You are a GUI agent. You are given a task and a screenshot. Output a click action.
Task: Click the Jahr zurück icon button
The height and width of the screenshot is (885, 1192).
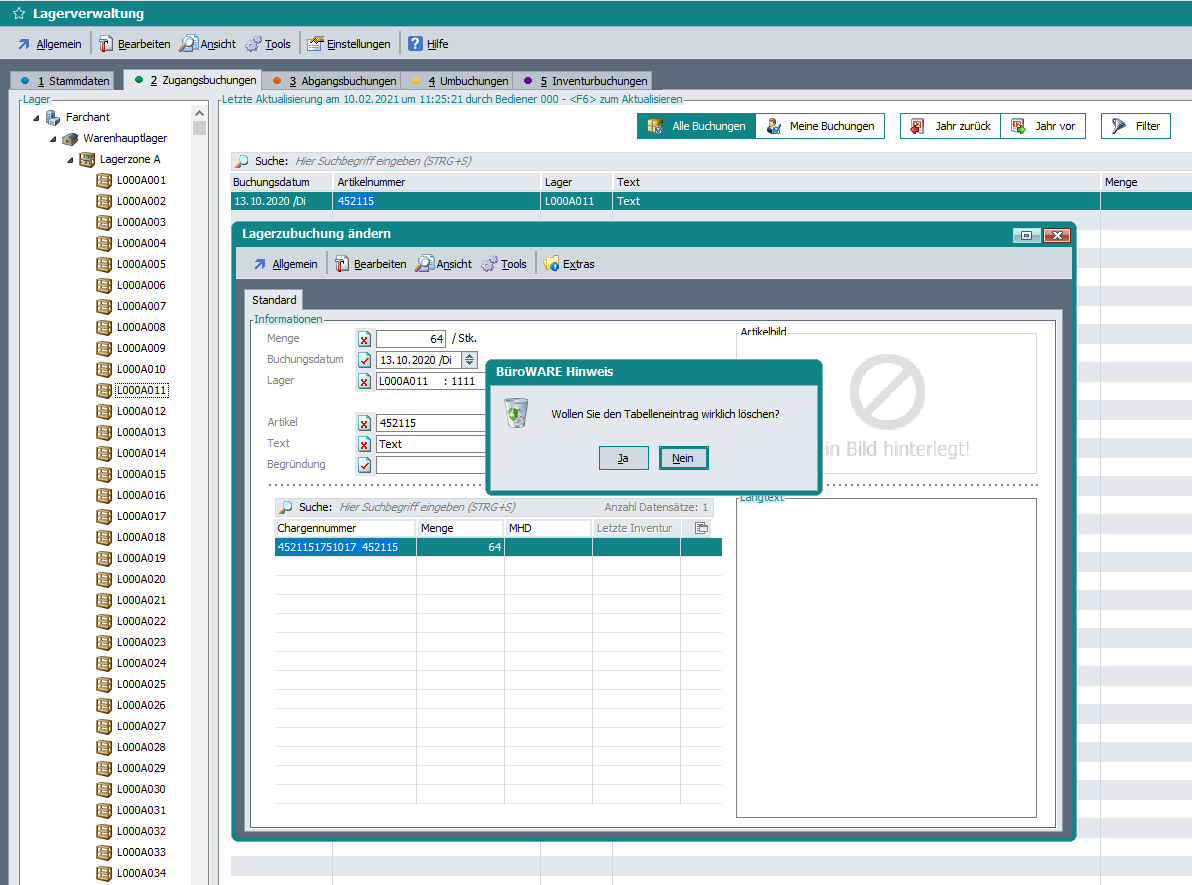click(x=918, y=126)
